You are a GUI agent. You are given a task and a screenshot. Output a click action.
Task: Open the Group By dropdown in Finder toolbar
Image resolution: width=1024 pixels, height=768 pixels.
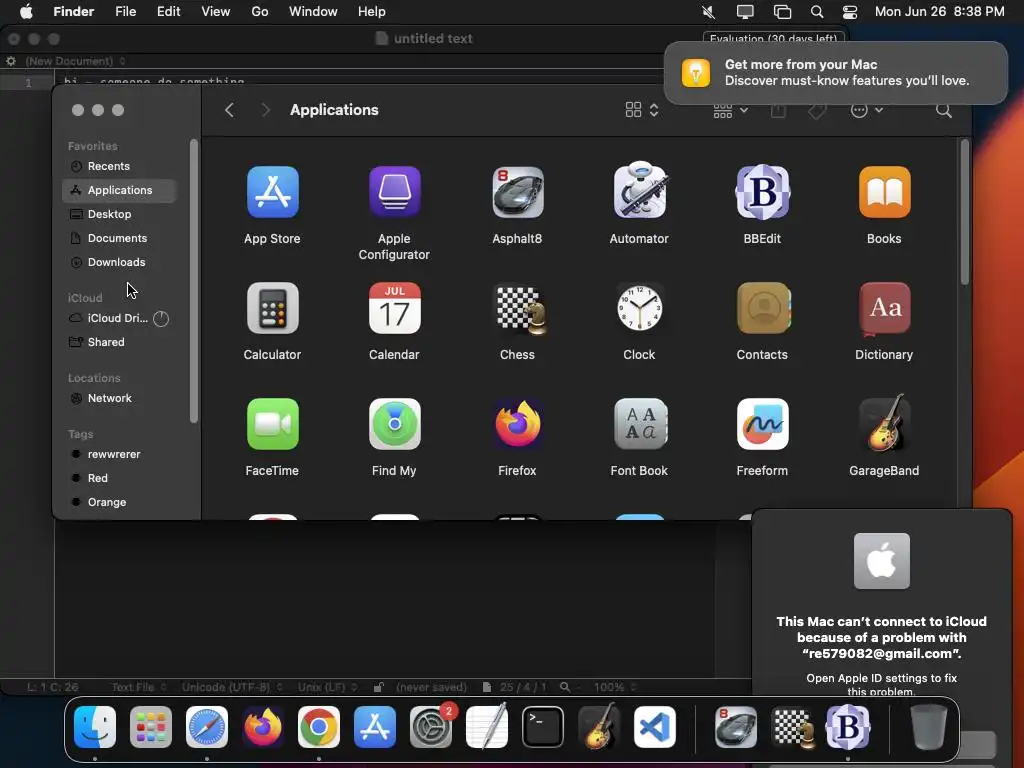click(x=730, y=110)
